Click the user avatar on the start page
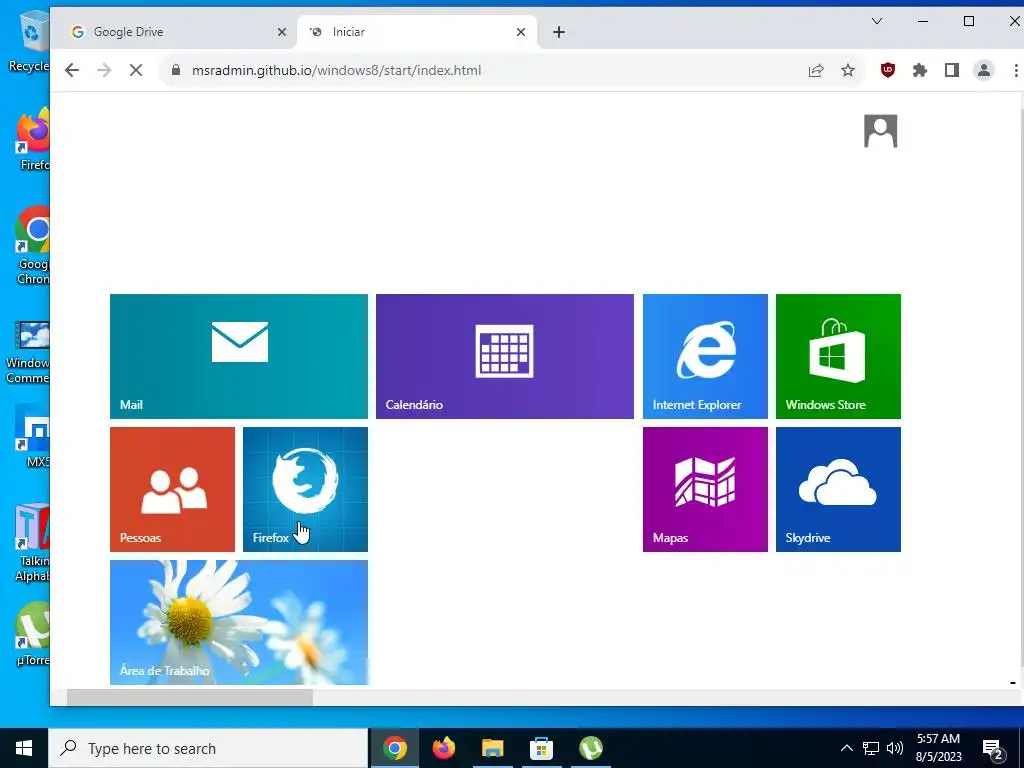Screen dimensions: 1024x768 pyautogui.click(x=880, y=131)
